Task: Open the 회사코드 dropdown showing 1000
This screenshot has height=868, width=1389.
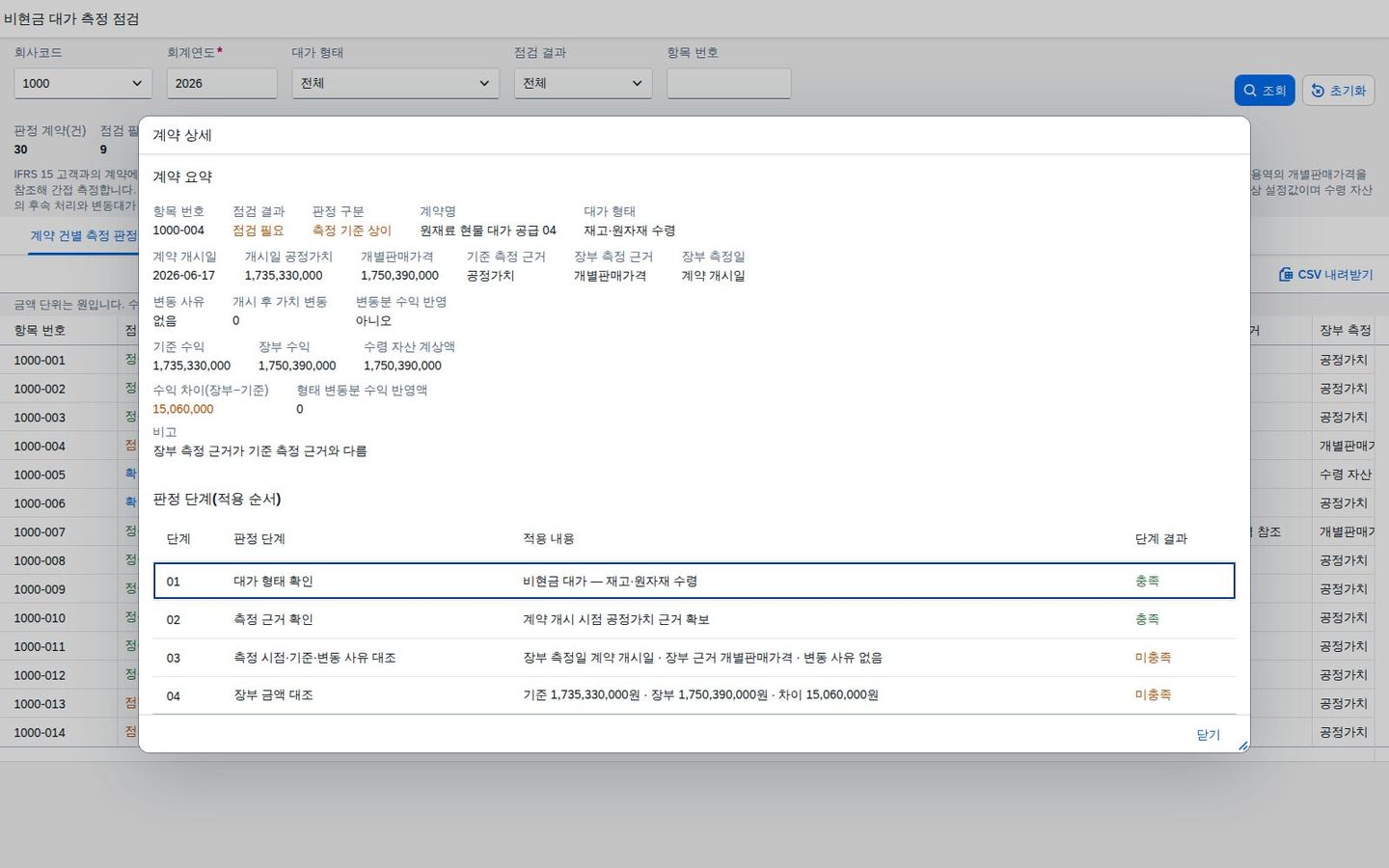Action: [83, 83]
